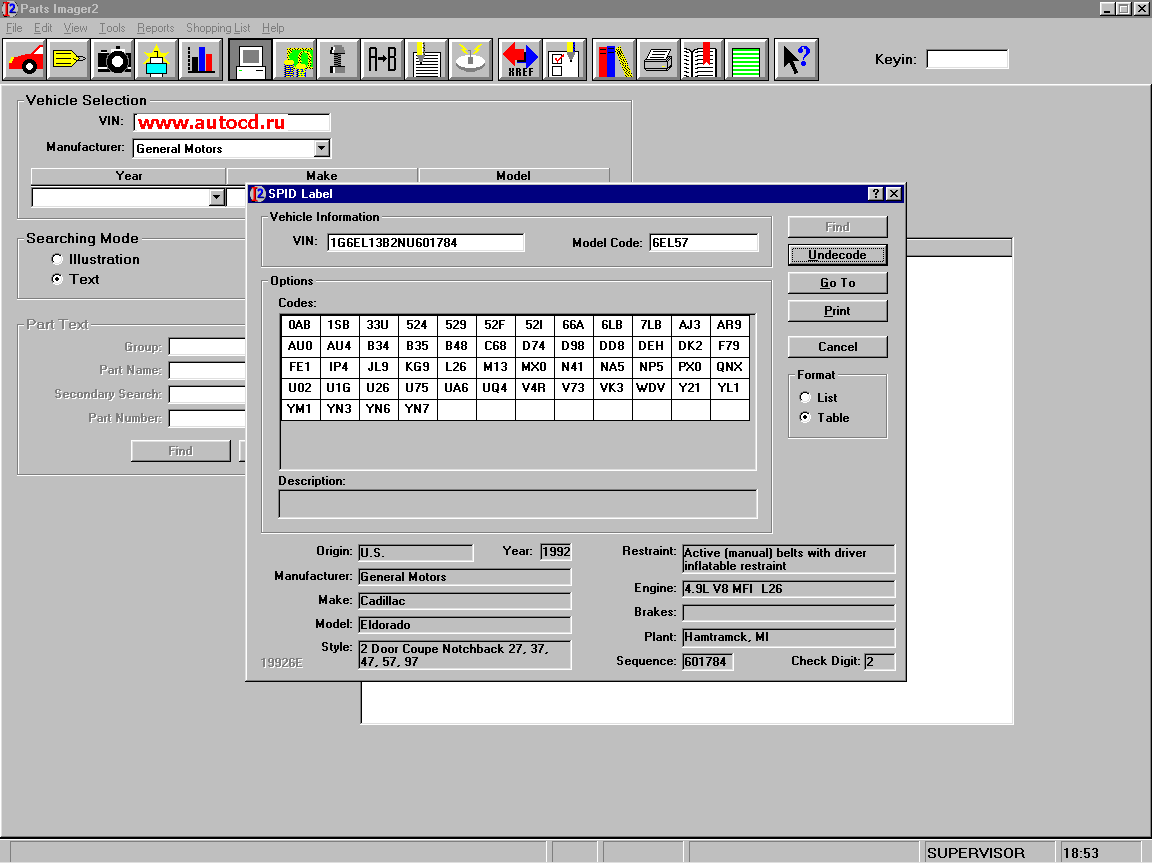Screen dimensions: 1152x864
Task: Click the Keyin input field
Action: coord(968,60)
